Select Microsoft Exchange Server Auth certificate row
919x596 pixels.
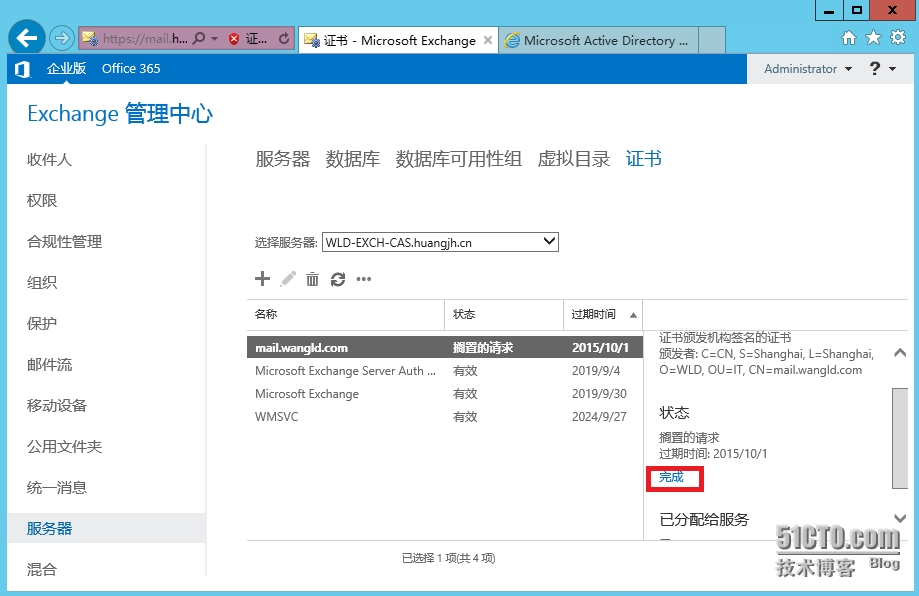pos(445,370)
